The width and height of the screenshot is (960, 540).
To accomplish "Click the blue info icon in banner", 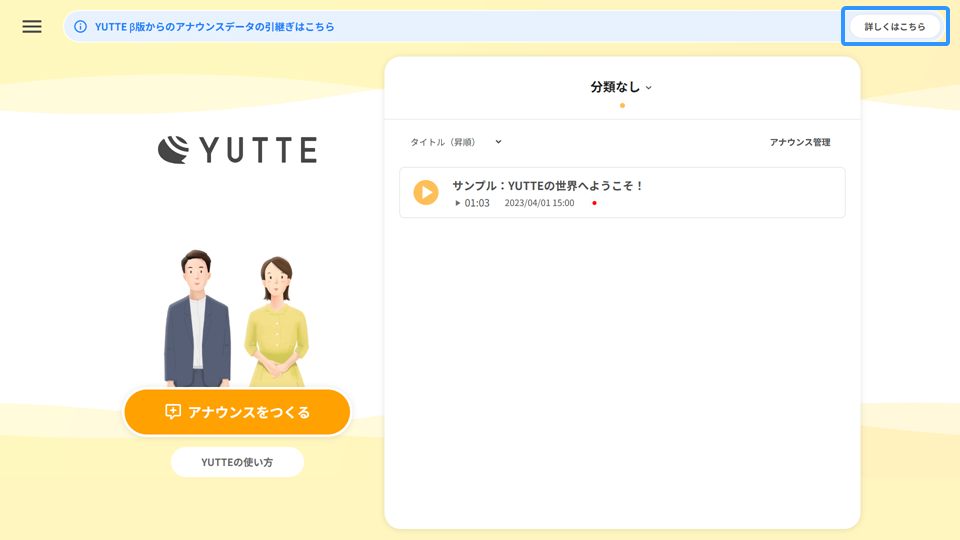I will [81, 27].
